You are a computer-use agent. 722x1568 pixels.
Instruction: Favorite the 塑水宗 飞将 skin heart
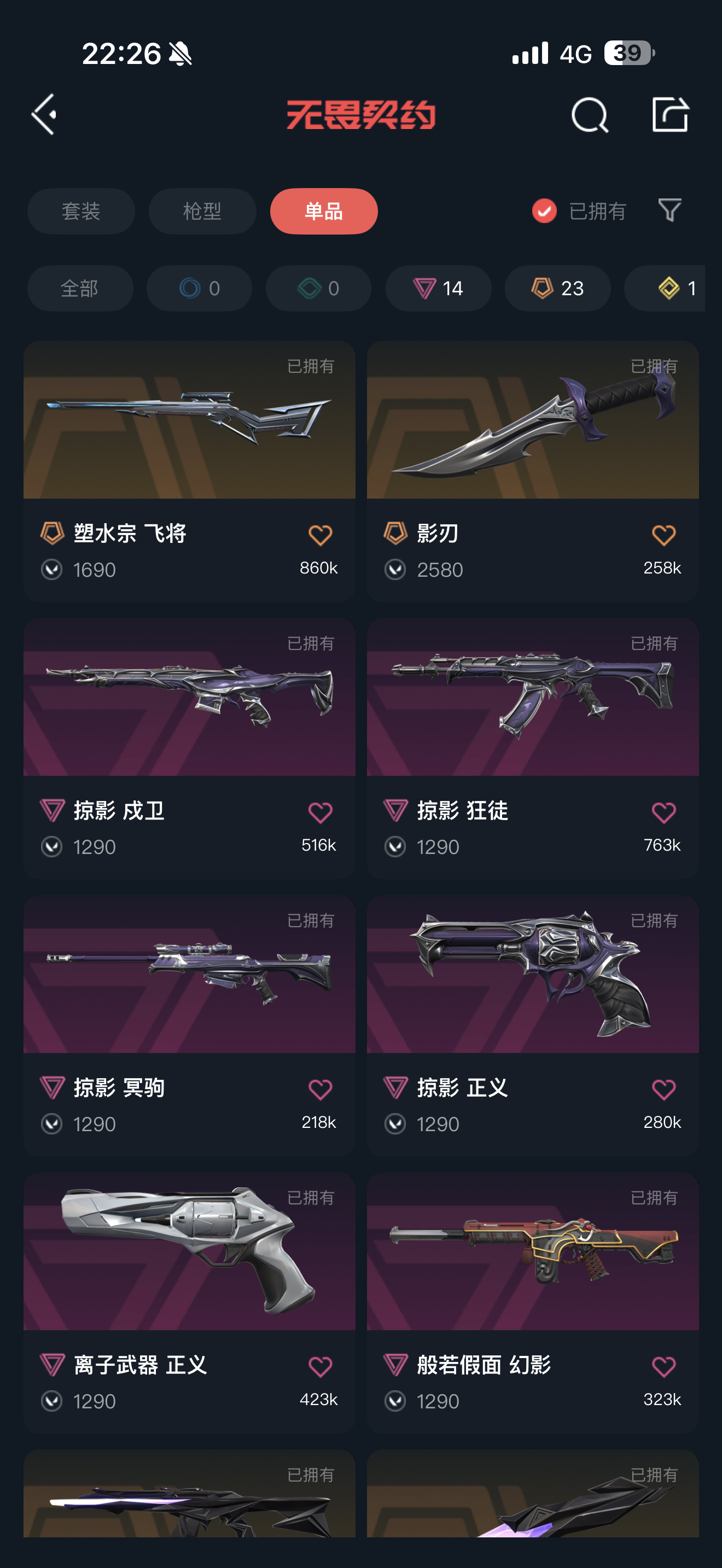click(x=319, y=535)
